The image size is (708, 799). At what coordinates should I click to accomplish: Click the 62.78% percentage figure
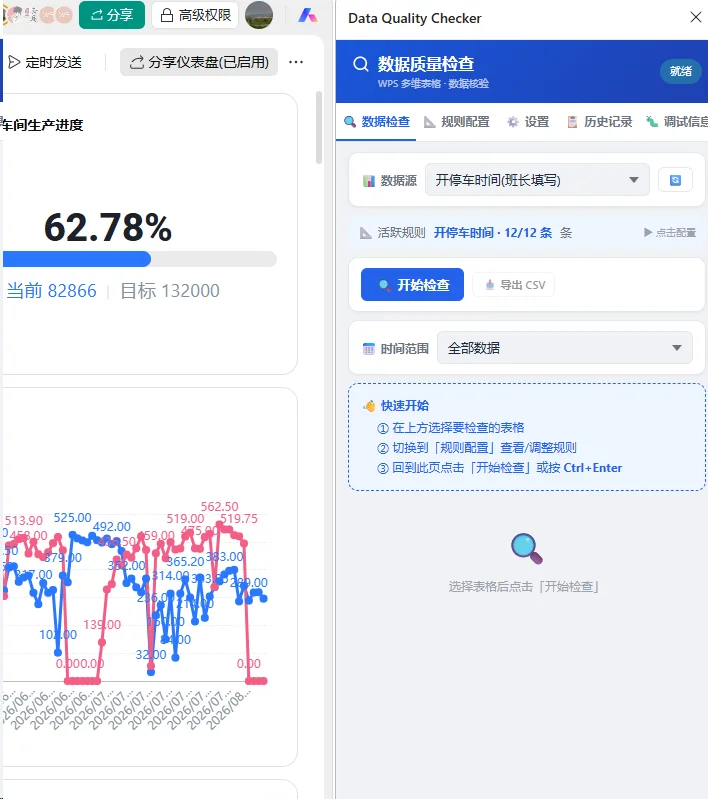(108, 227)
